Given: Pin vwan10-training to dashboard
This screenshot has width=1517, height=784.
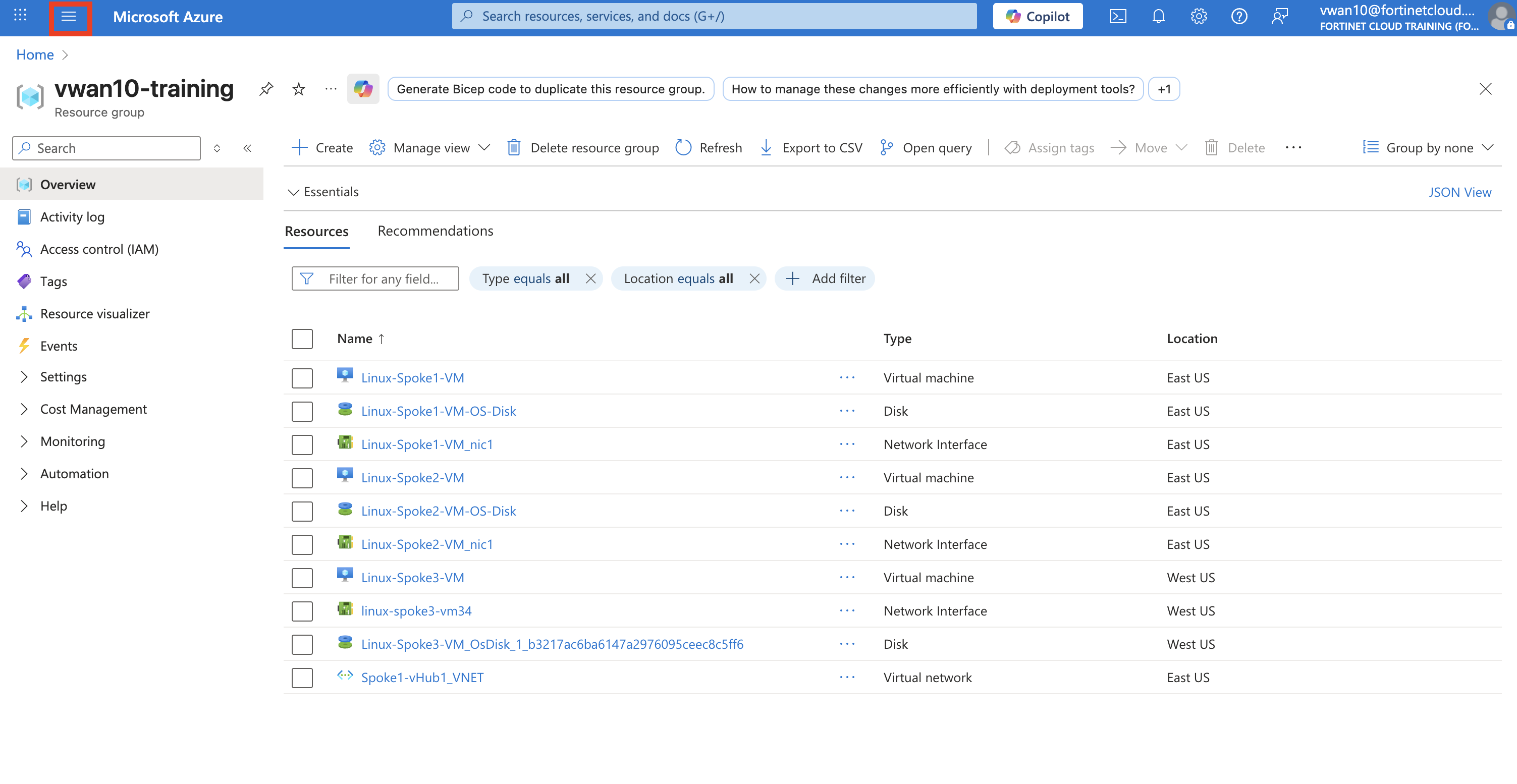Looking at the screenshot, I should (x=266, y=89).
